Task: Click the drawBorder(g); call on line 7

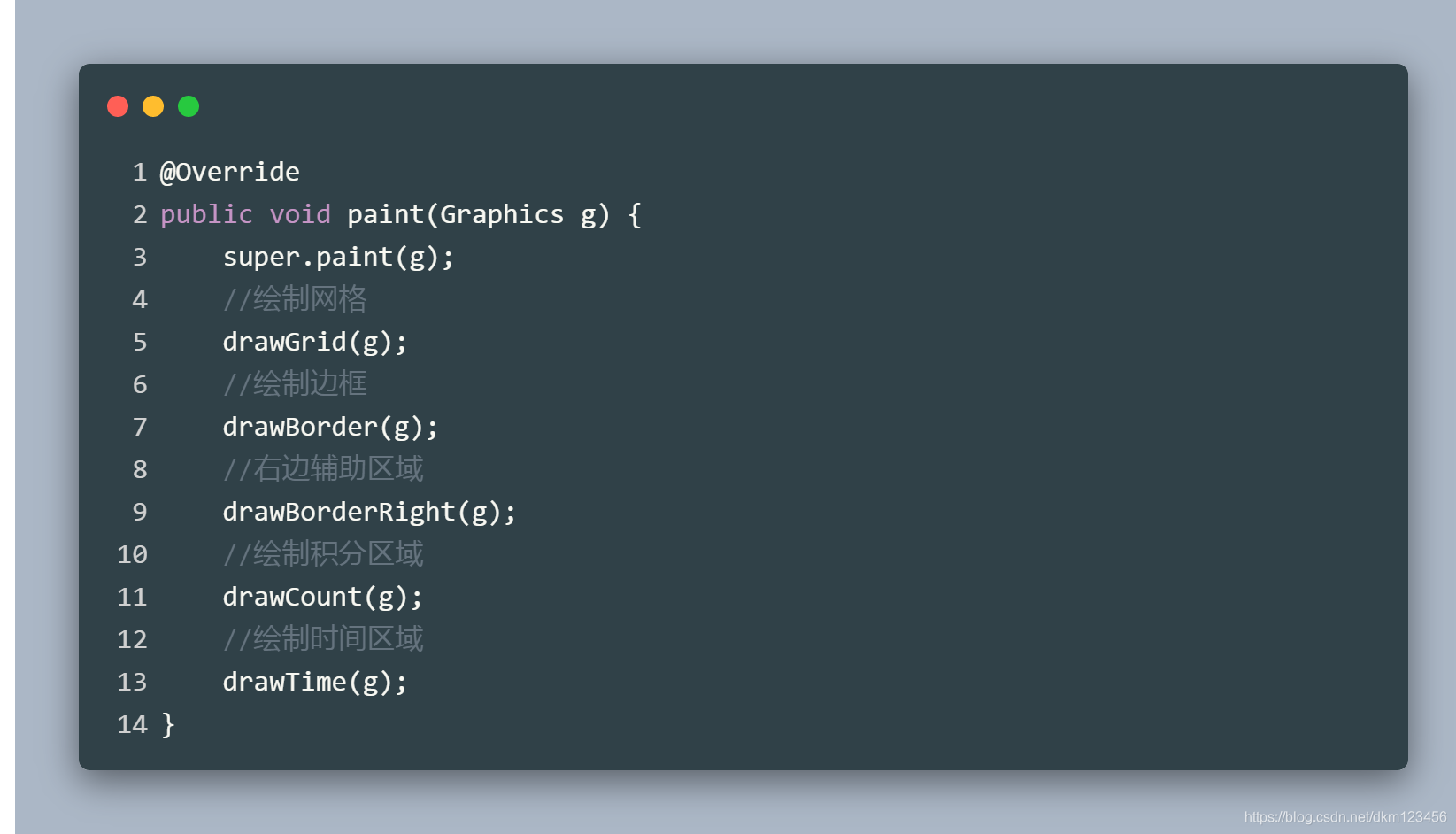Action: point(331,428)
